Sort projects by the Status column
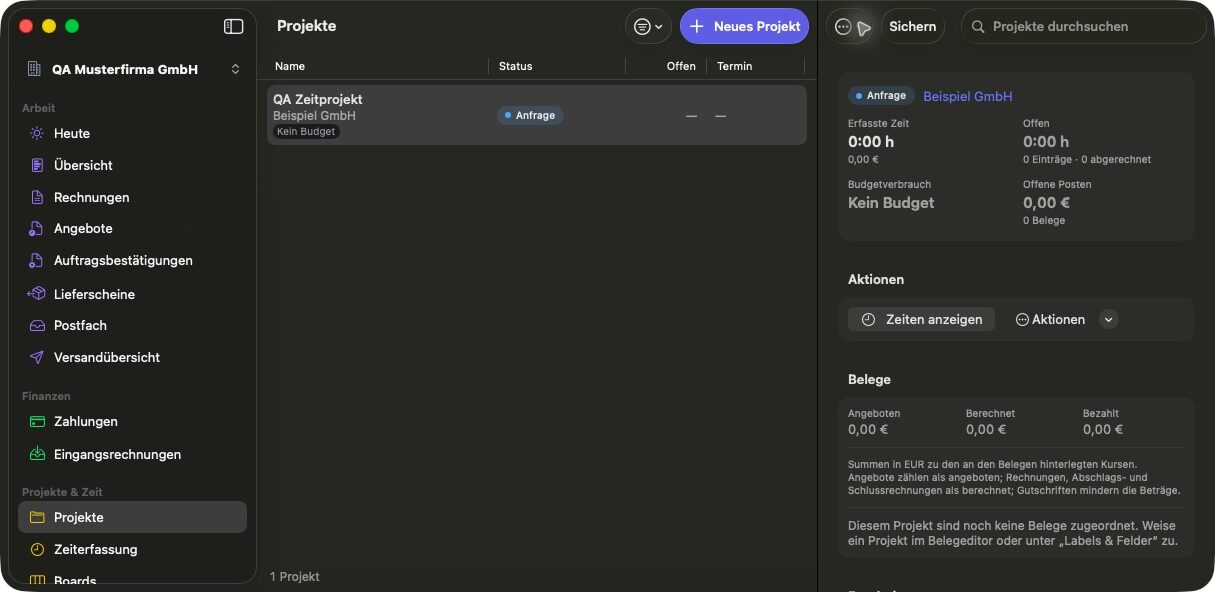 [516, 66]
